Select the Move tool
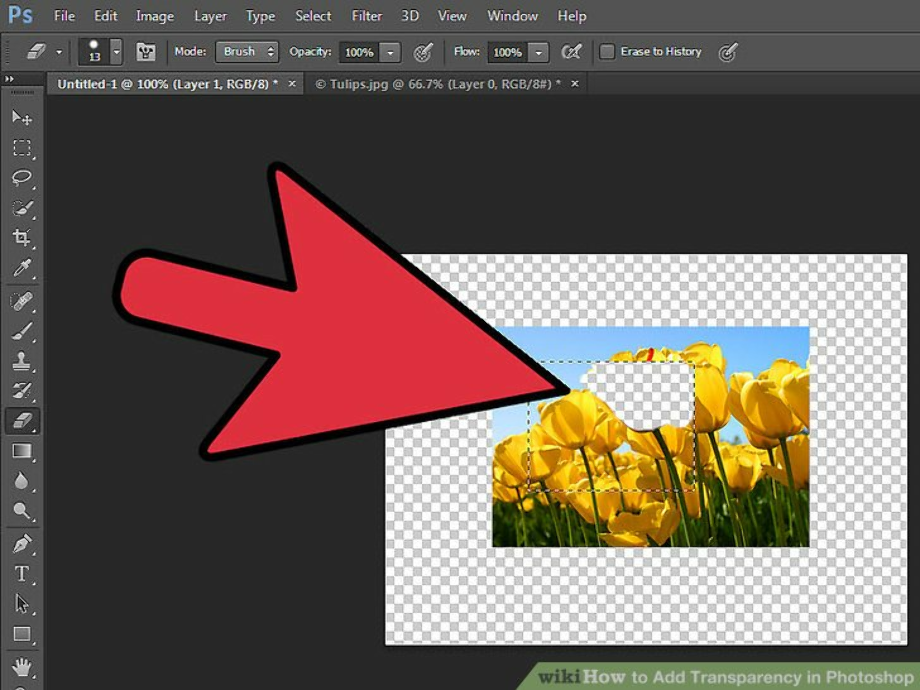The height and width of the screenshot is (690, 920). coord(22,117)
